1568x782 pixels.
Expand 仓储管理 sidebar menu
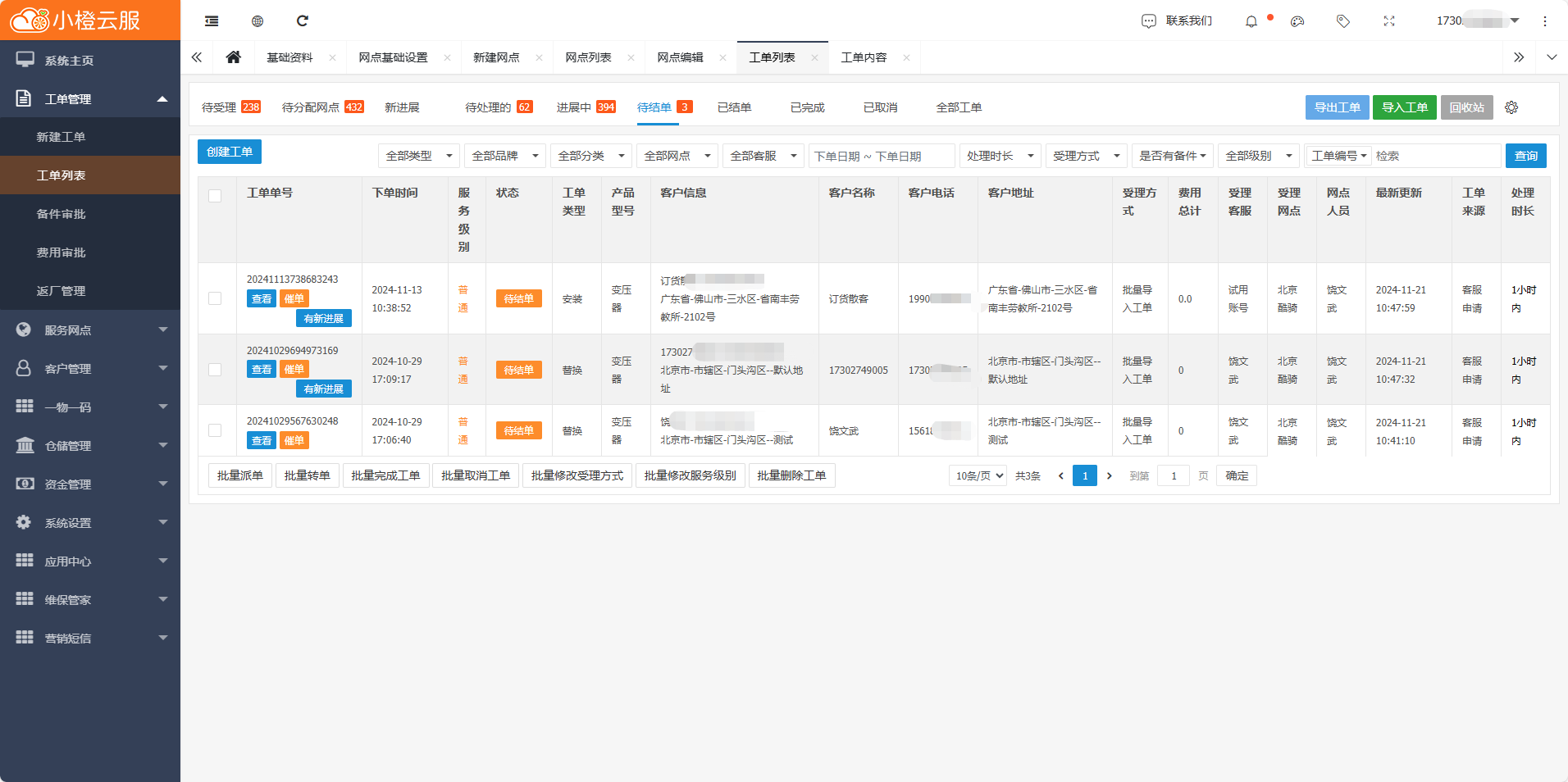pos(90,445)
